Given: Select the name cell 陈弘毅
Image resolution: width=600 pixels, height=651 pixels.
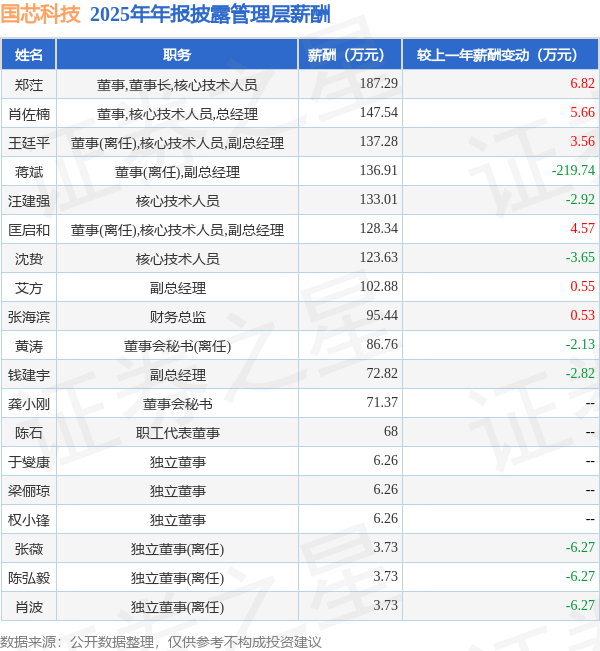Looking at the screenshot, I should [x=29, y=578].
